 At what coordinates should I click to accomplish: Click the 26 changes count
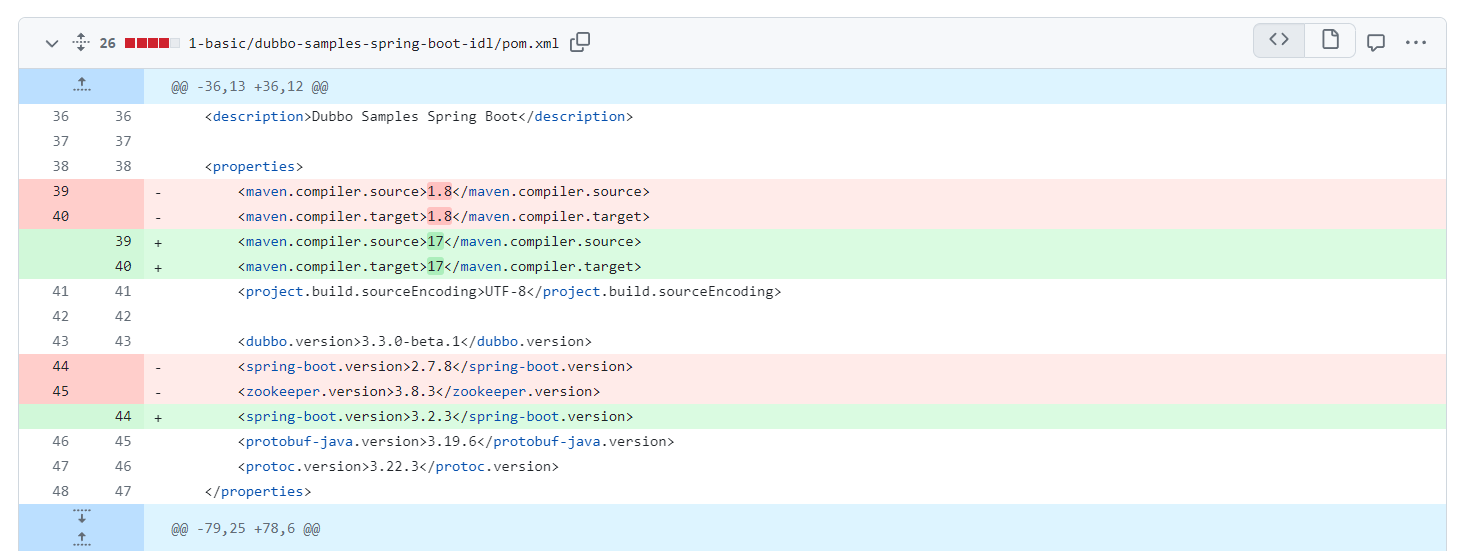tap(107, 43)
